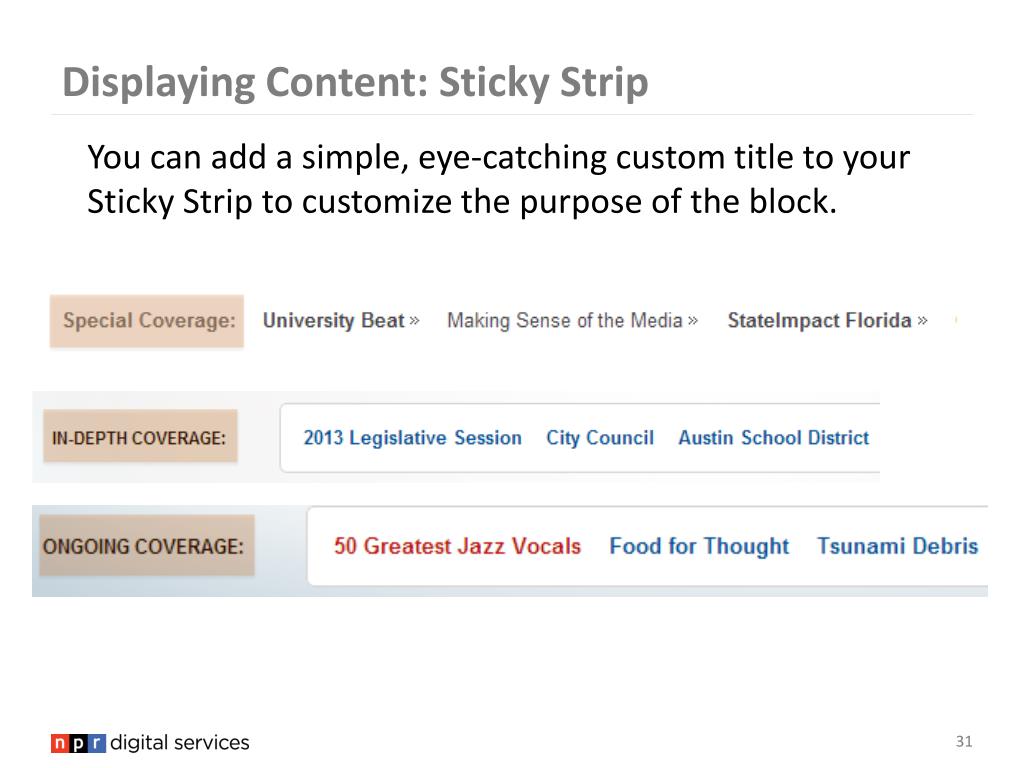The width and height of the screenshot is (1024, 768).
Task: Click the NPR logo icon
Action: point(78,743)
